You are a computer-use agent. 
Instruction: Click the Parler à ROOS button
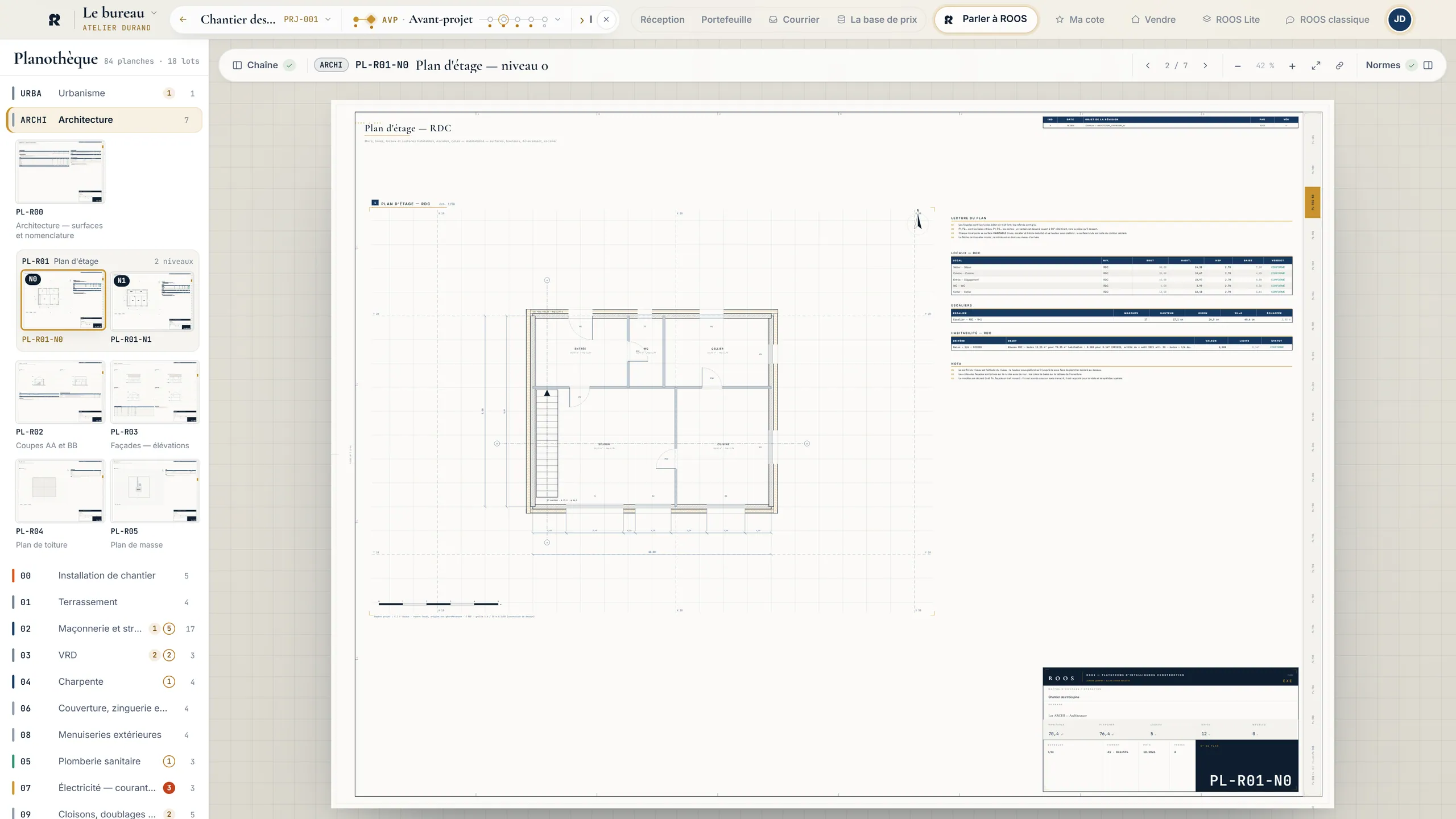pyautogui.click(x=986, y=19)
